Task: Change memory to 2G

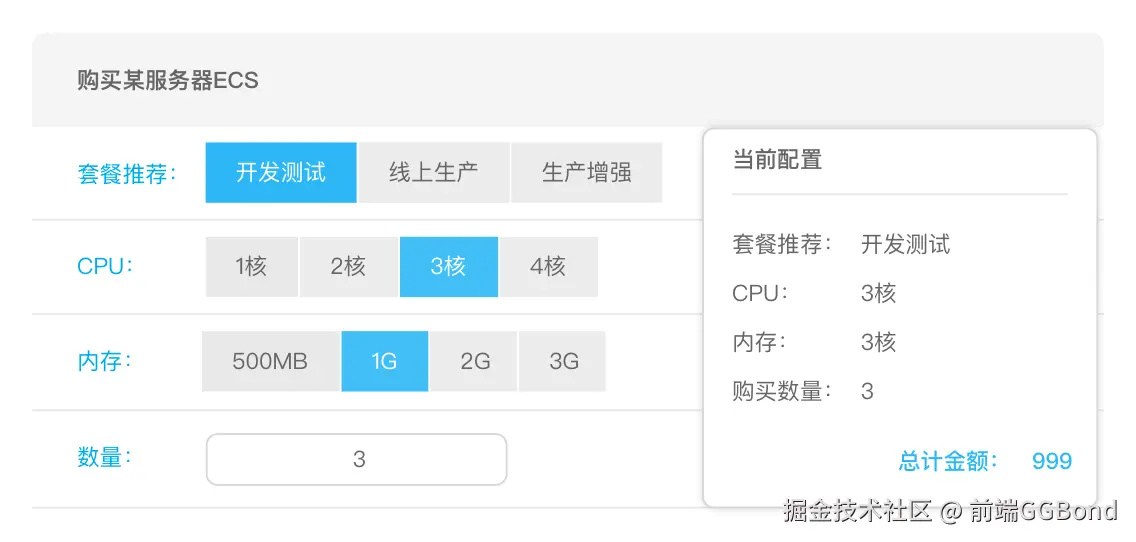Action: (475, 361)
